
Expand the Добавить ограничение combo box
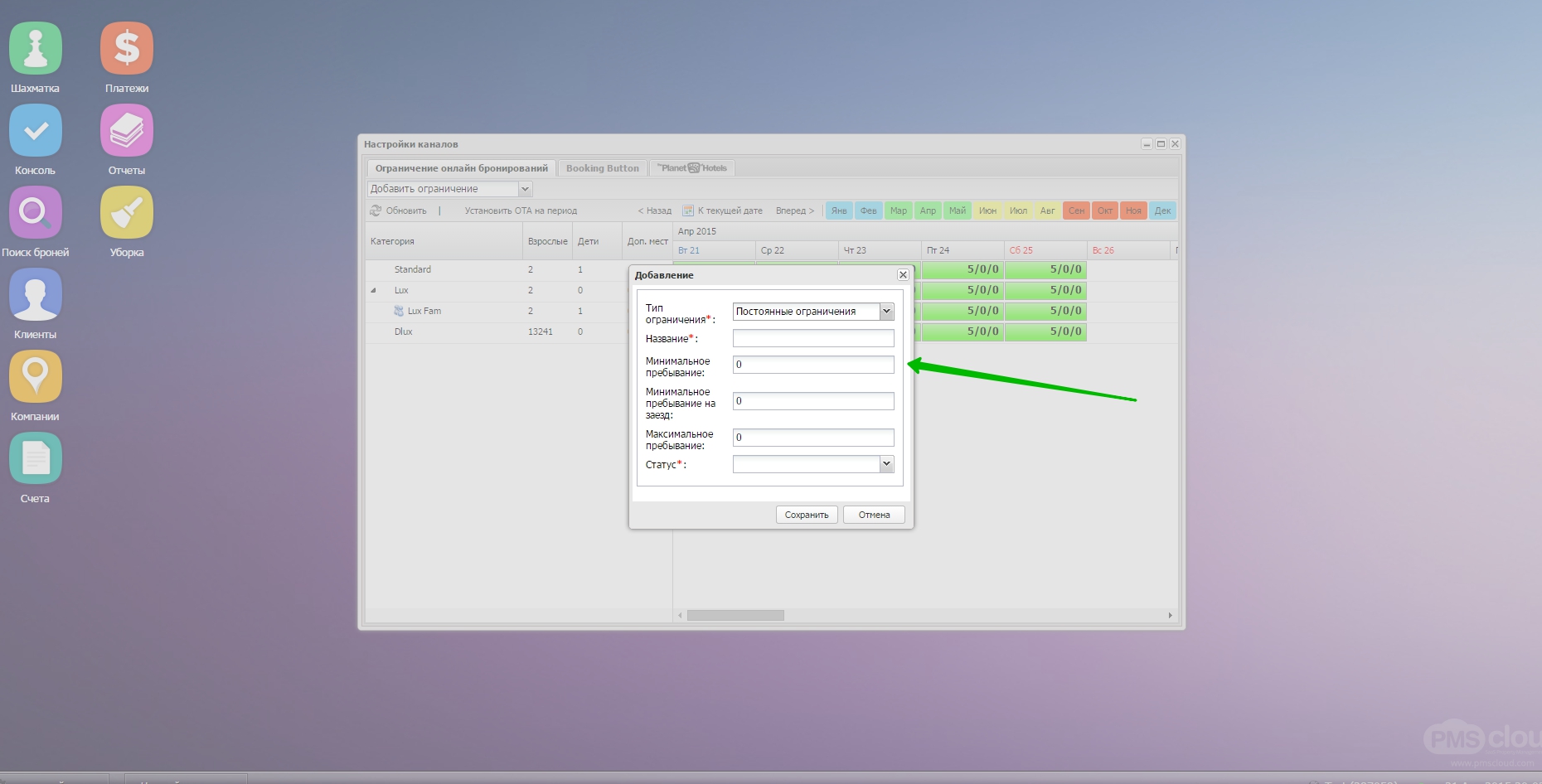(525, 189)
